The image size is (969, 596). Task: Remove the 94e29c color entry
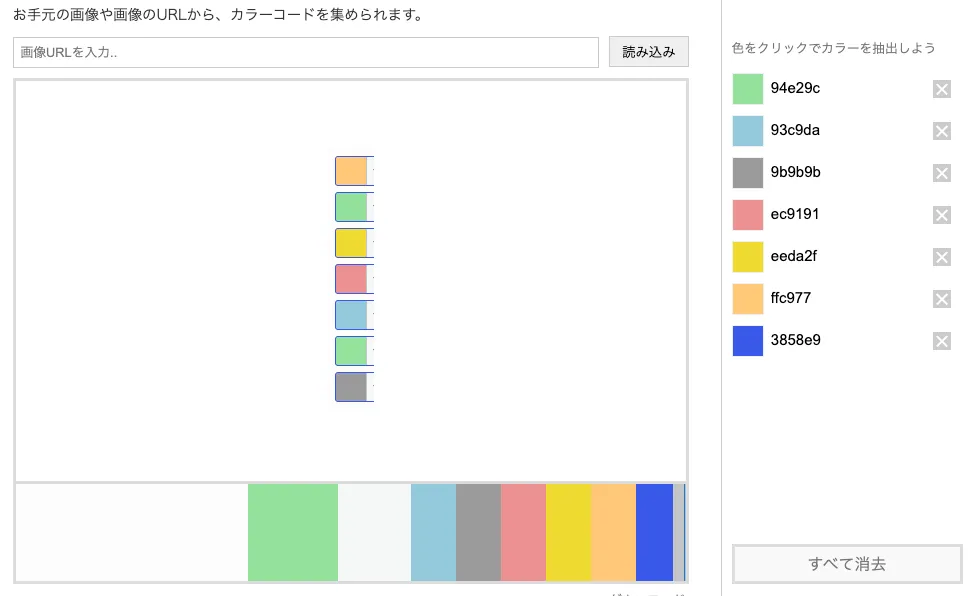tap(941, 89)
